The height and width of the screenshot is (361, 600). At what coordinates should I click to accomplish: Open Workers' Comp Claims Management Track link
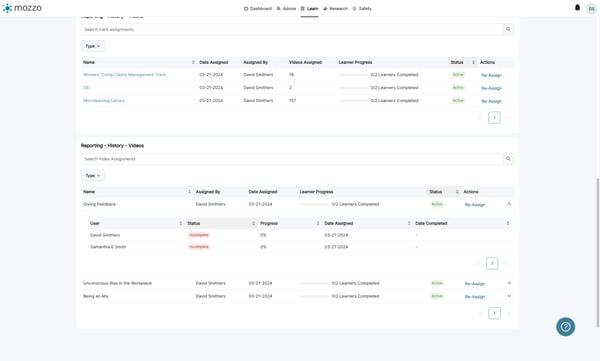pyautogui.click(x=124, y=75)
